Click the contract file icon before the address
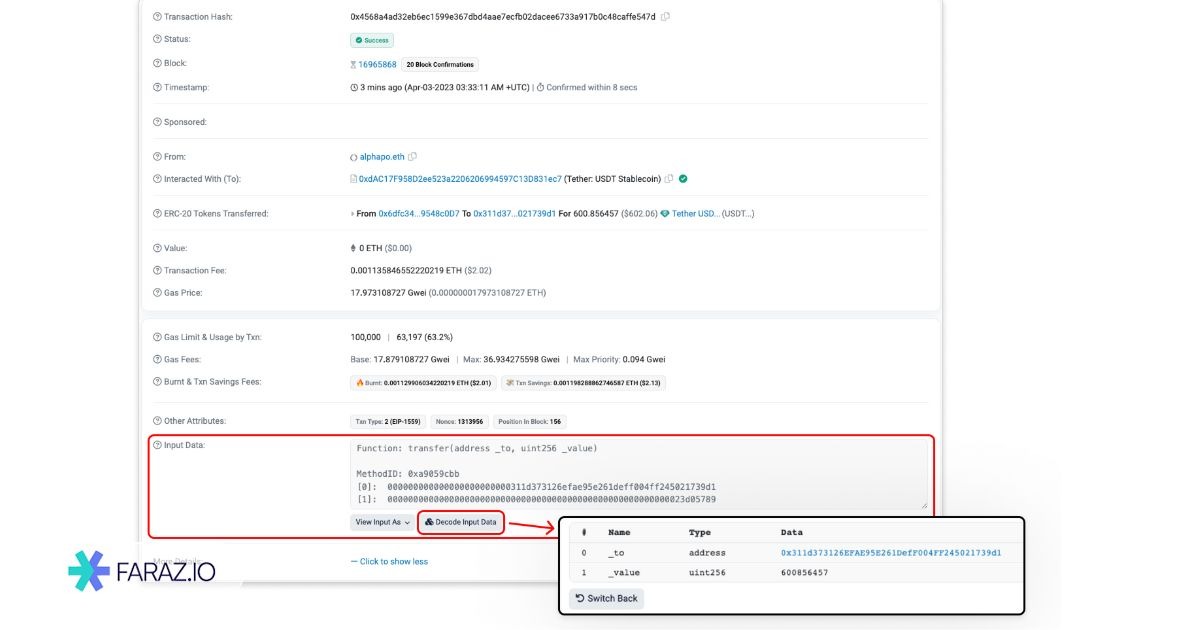This screenshot has height=630, width=1200. [x=352, y=179]
